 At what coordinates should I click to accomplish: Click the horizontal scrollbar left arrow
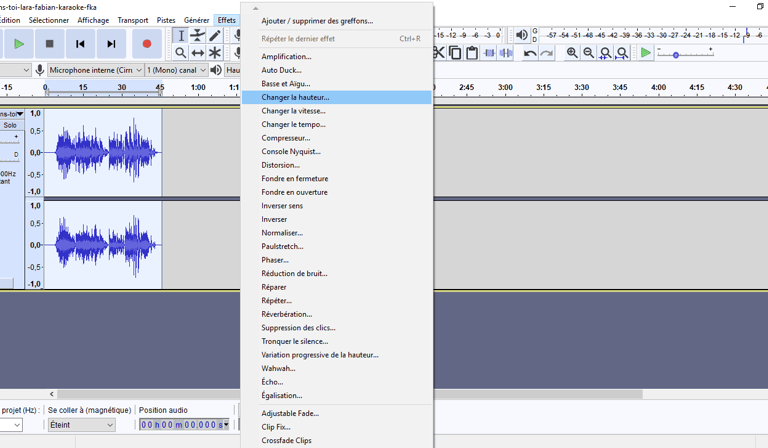(x=52, y=394)
